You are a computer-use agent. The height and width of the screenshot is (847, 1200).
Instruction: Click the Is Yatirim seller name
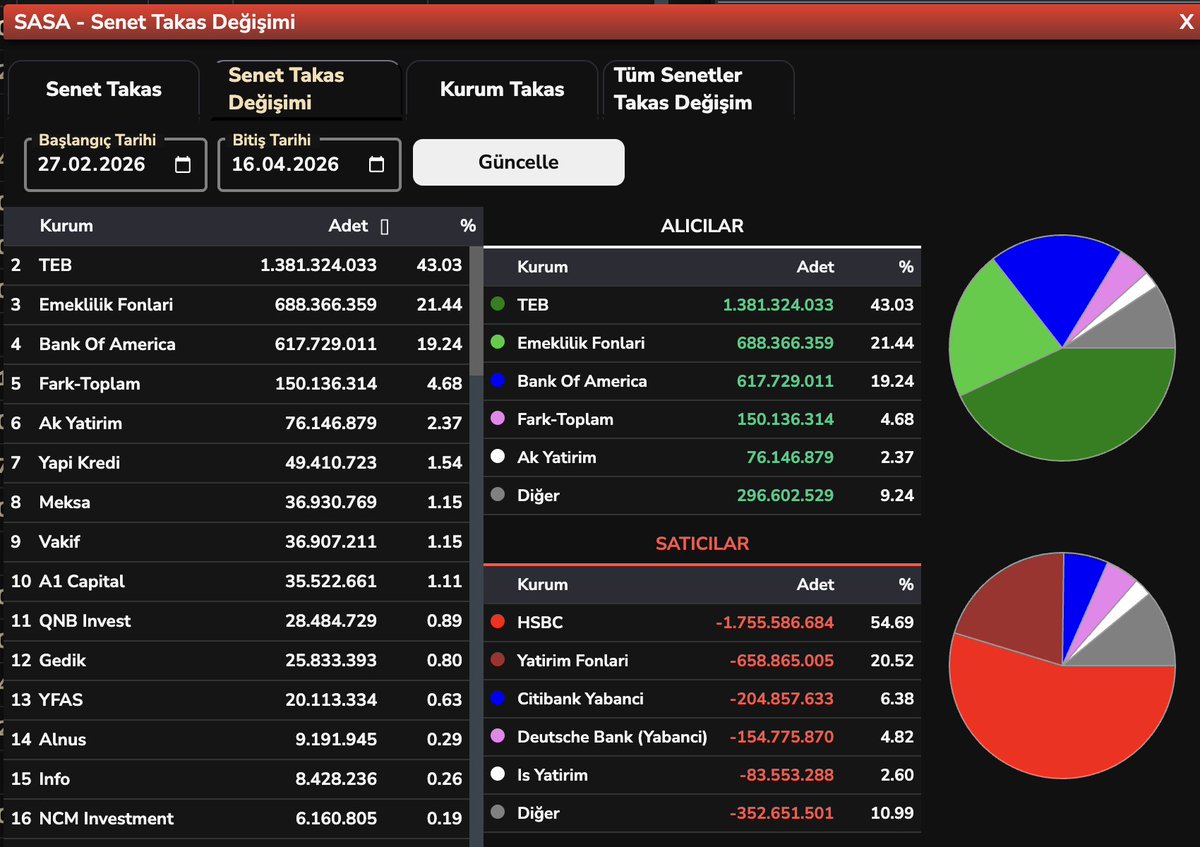(x=552, y=775)
